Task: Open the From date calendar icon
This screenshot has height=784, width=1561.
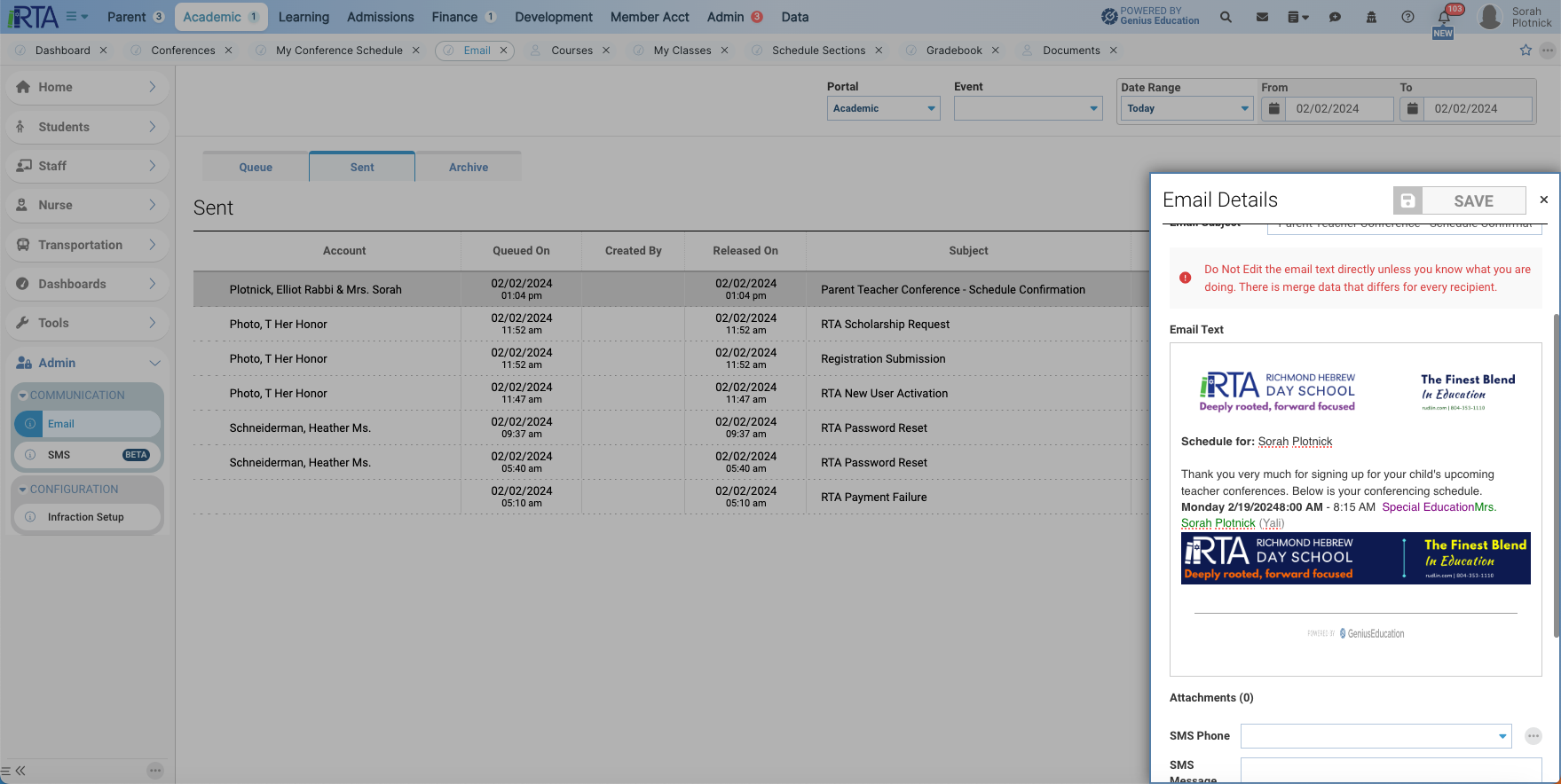Action: (x=1273, y=108)
